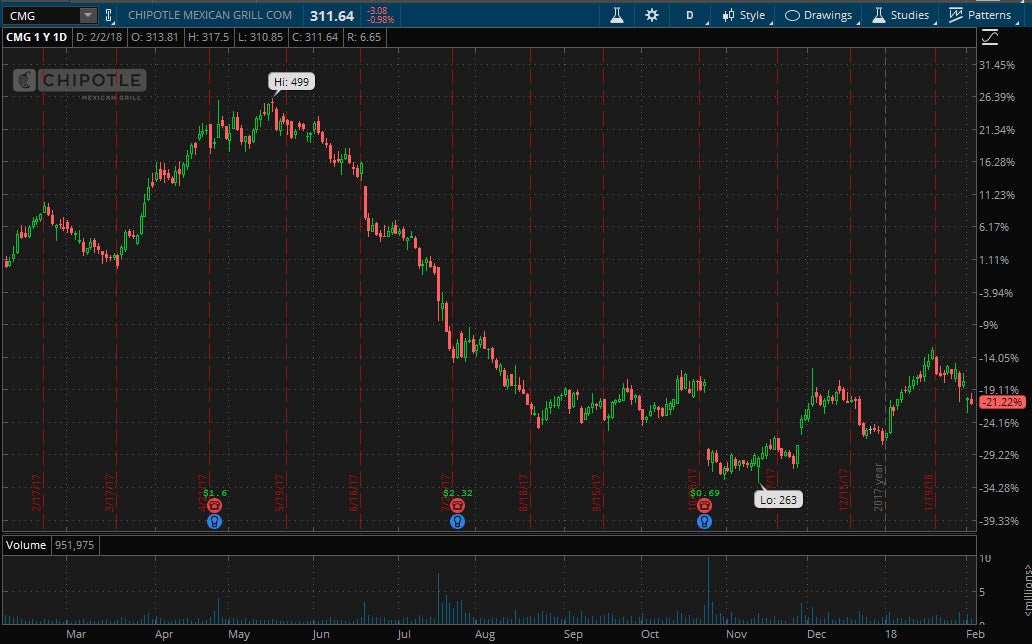Click the red earnings phone icon under $0.69
The height and width of the screenshot is (644, 1032).
pyautogui.click(x=704, y=506)
